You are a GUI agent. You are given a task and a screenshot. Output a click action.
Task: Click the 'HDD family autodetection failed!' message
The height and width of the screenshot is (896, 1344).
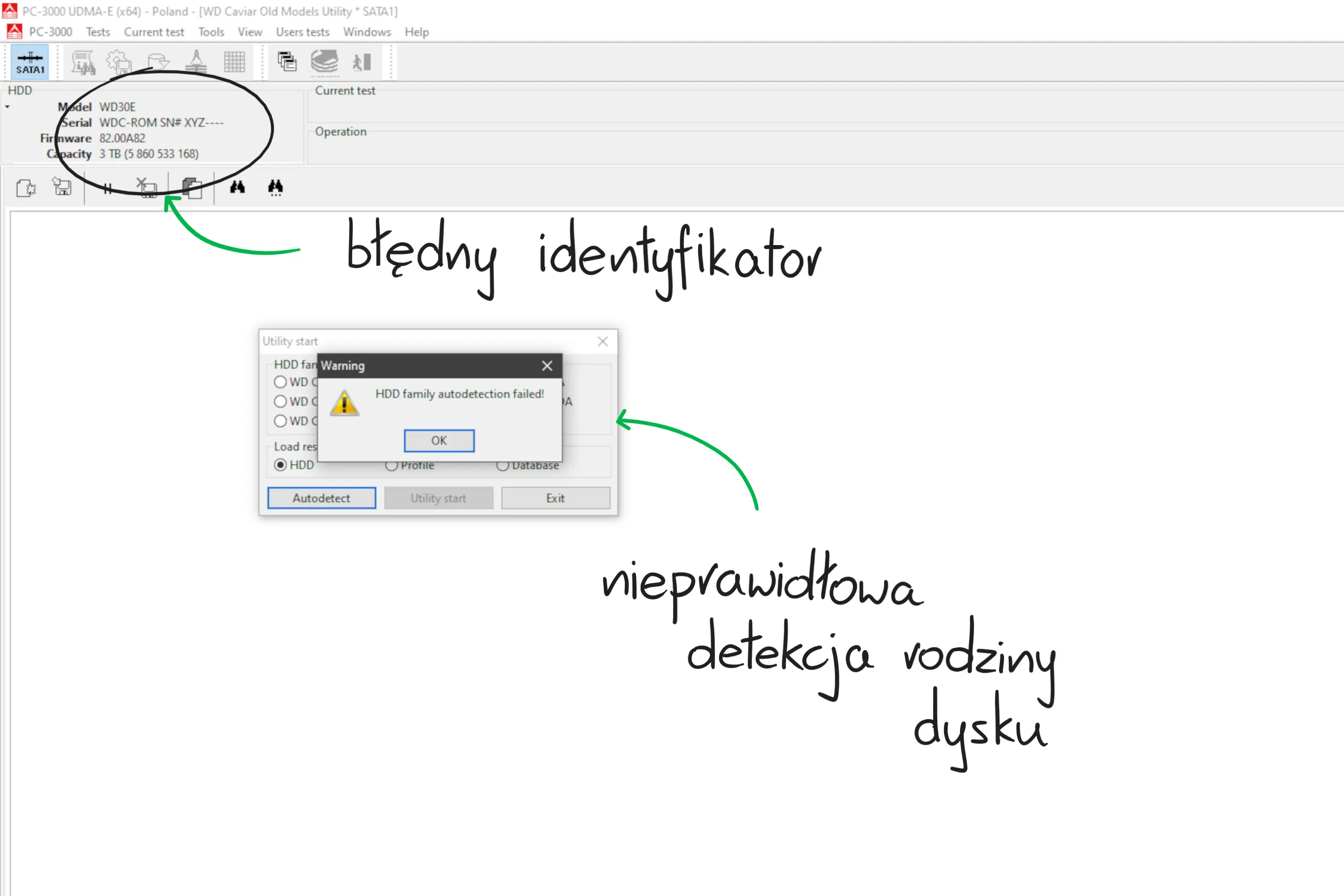point(460,394)
